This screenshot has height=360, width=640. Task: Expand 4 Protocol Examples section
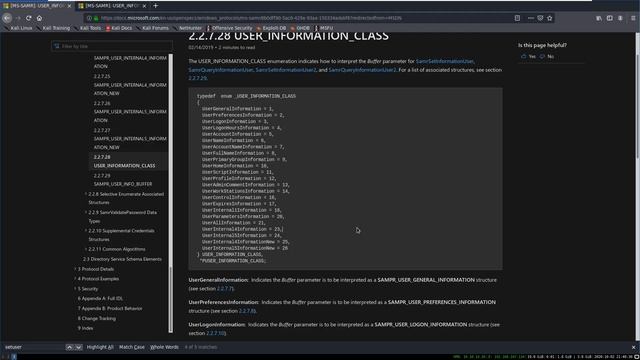point(98,279)
